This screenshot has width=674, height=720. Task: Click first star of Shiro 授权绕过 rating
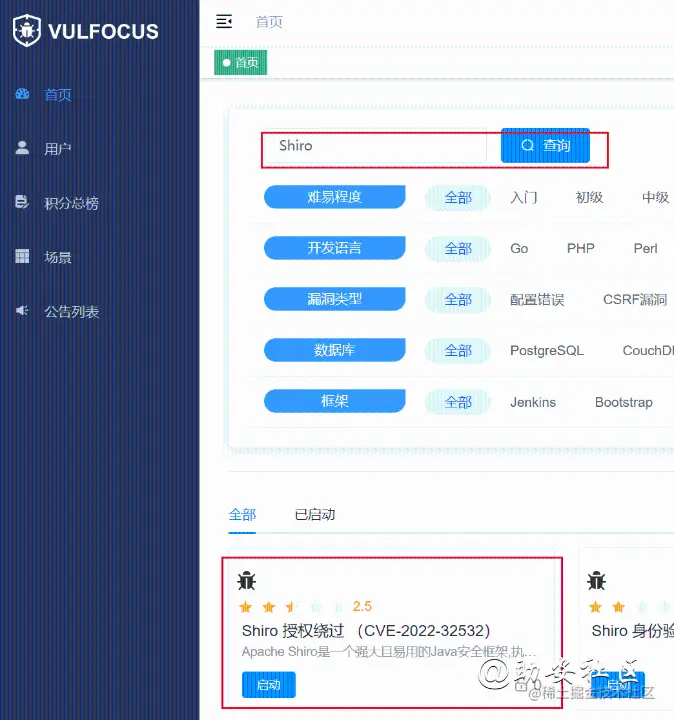click(x=246, y=607)
